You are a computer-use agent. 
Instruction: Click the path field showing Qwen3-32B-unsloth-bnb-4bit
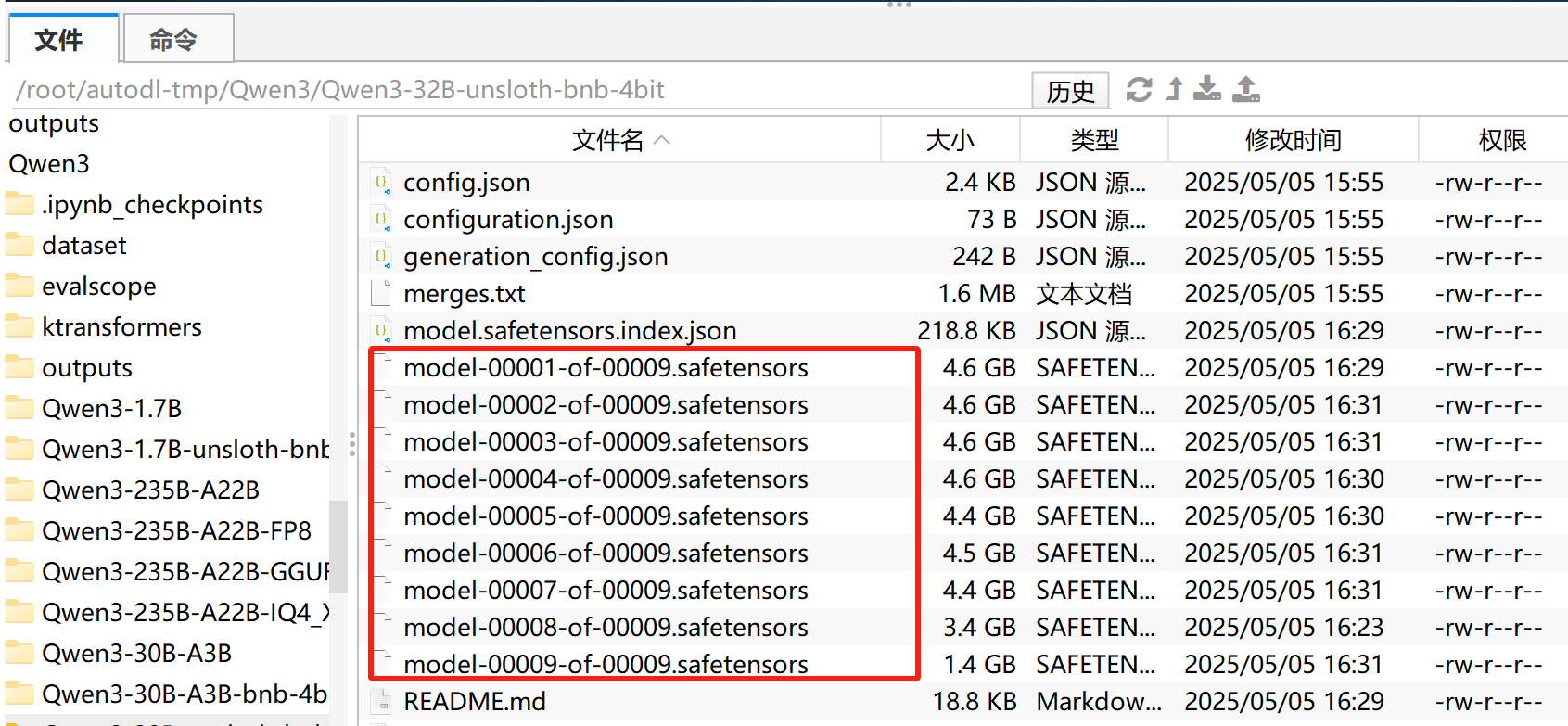coord(519,90)
